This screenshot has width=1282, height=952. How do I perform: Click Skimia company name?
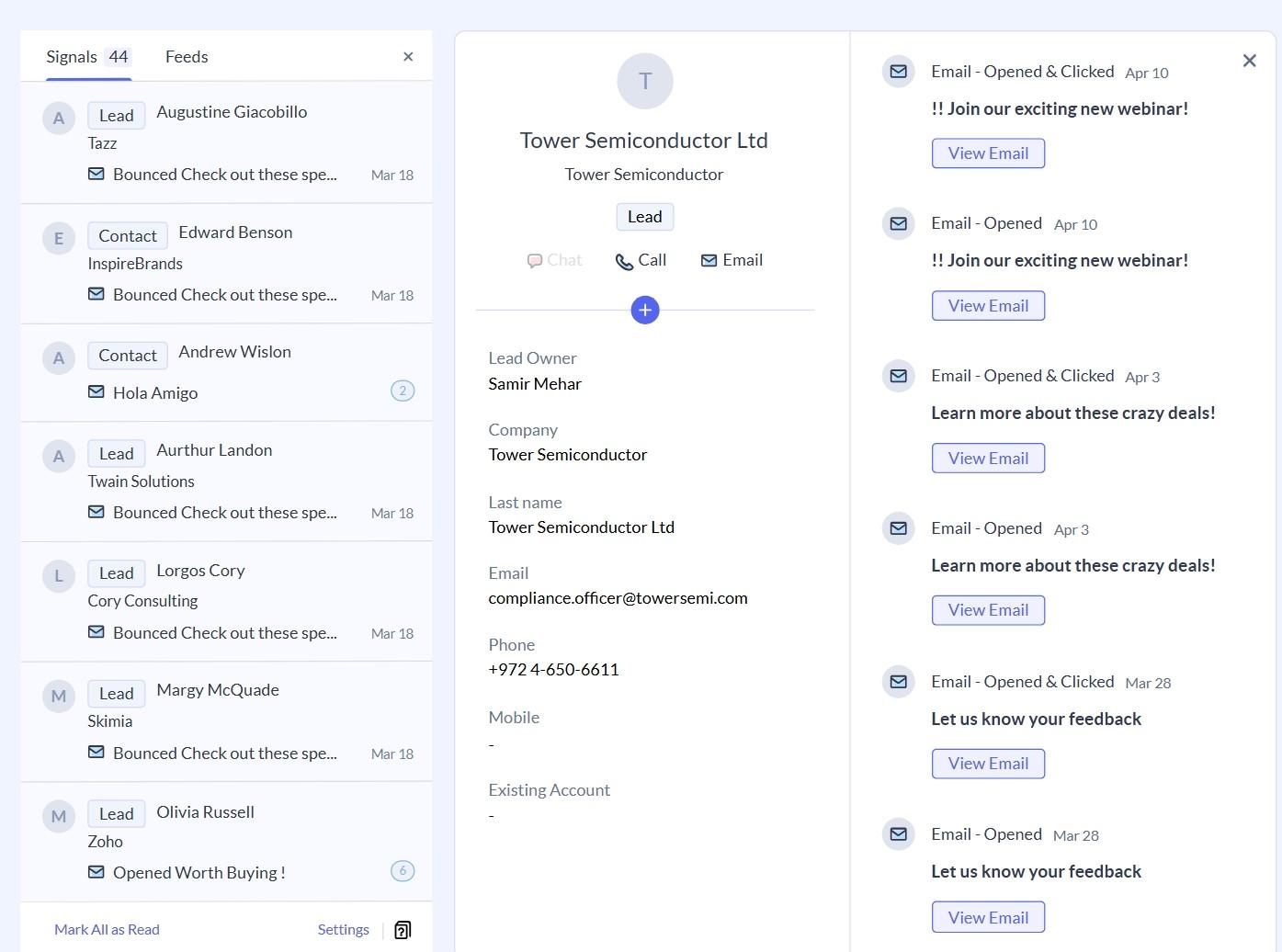(110, 721)
